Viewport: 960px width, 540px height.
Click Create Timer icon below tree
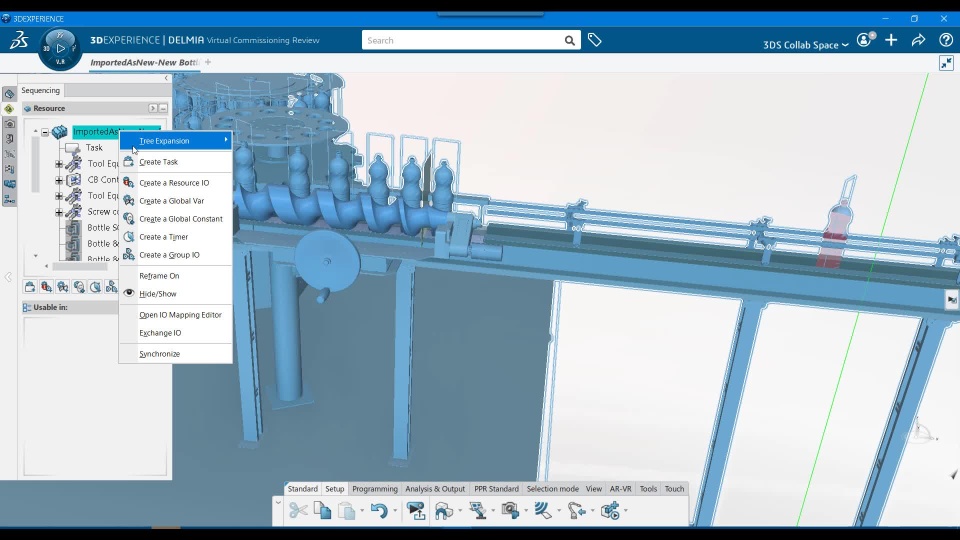click(x=95, y=287)
